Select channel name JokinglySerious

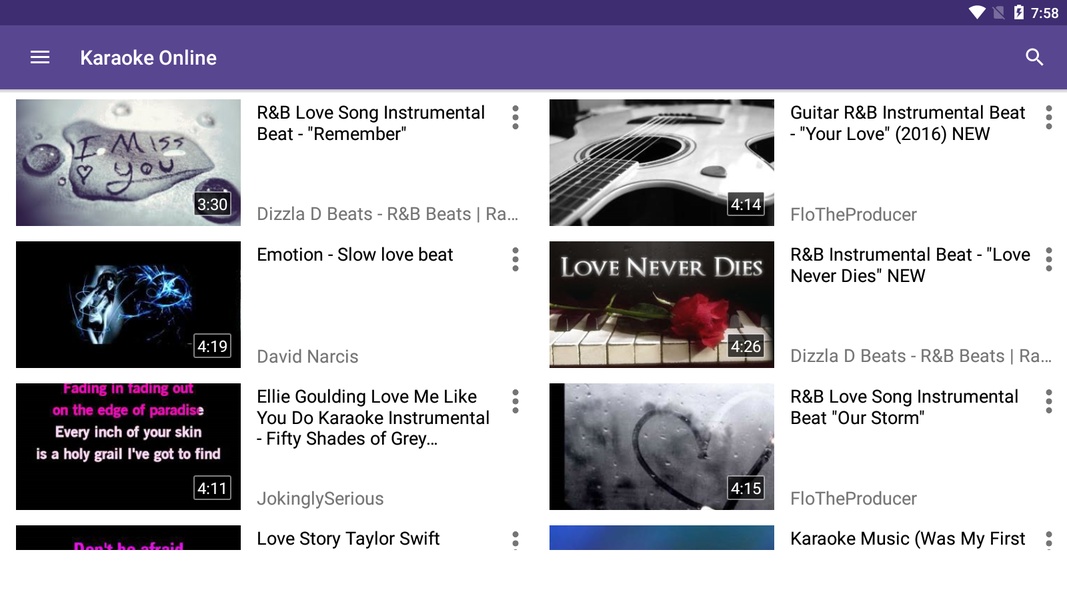coord(320,499)
